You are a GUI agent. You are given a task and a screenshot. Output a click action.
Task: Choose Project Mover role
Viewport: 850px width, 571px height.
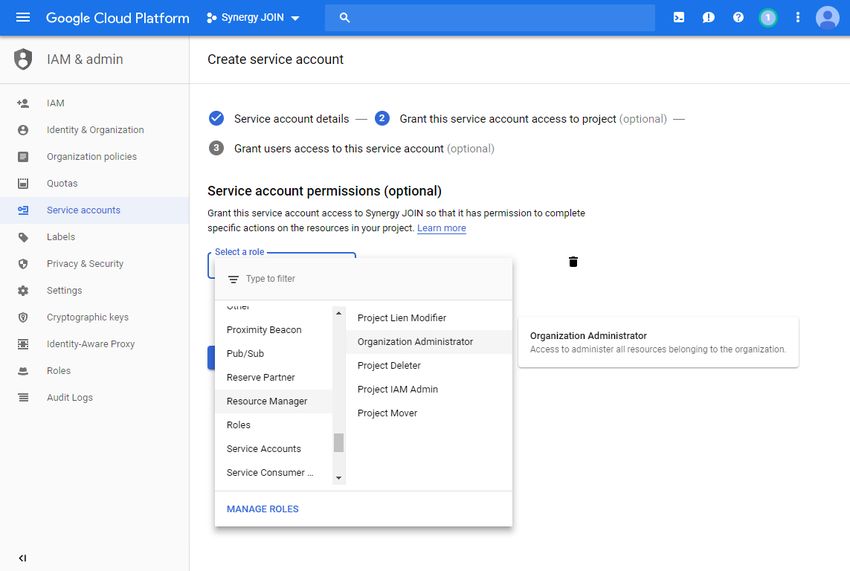(429, 413)
